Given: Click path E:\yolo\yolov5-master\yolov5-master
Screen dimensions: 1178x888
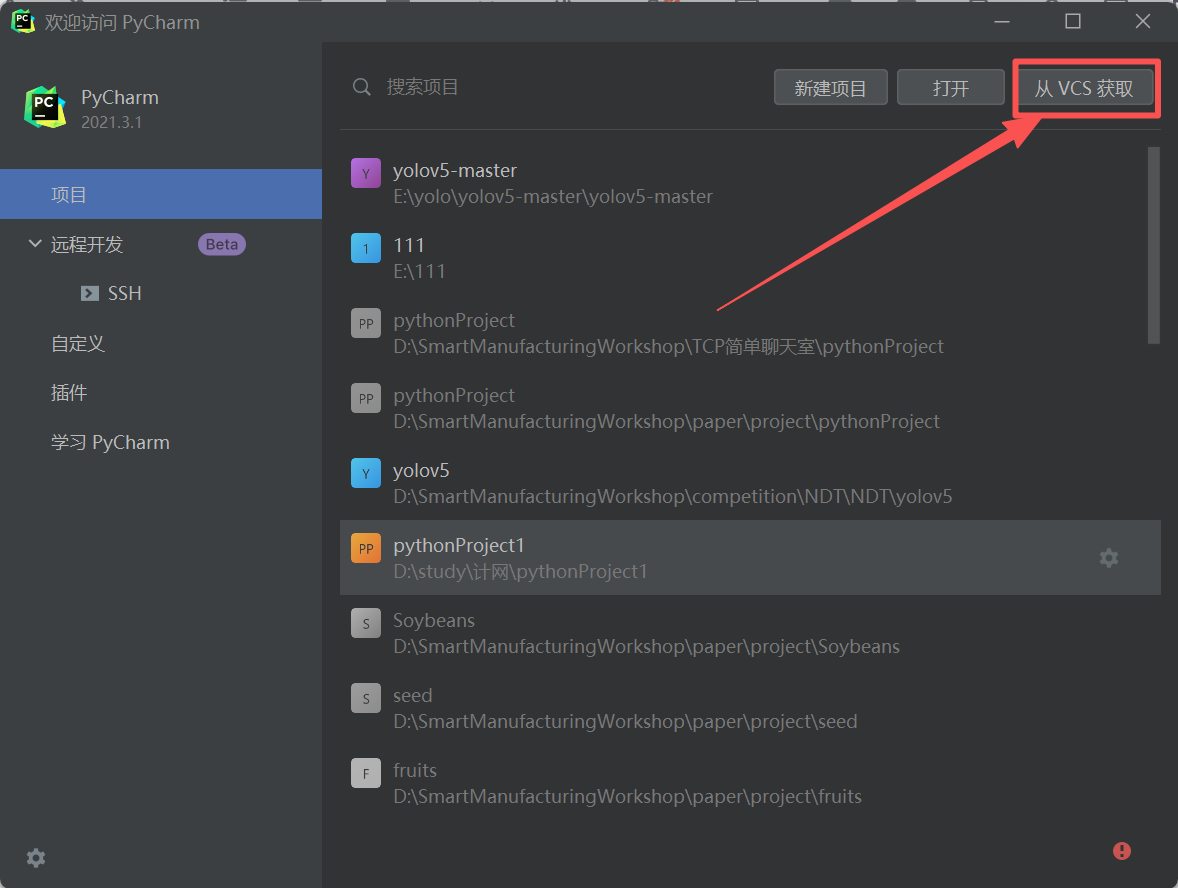Looking at the screenshot, I should [552, 197].
